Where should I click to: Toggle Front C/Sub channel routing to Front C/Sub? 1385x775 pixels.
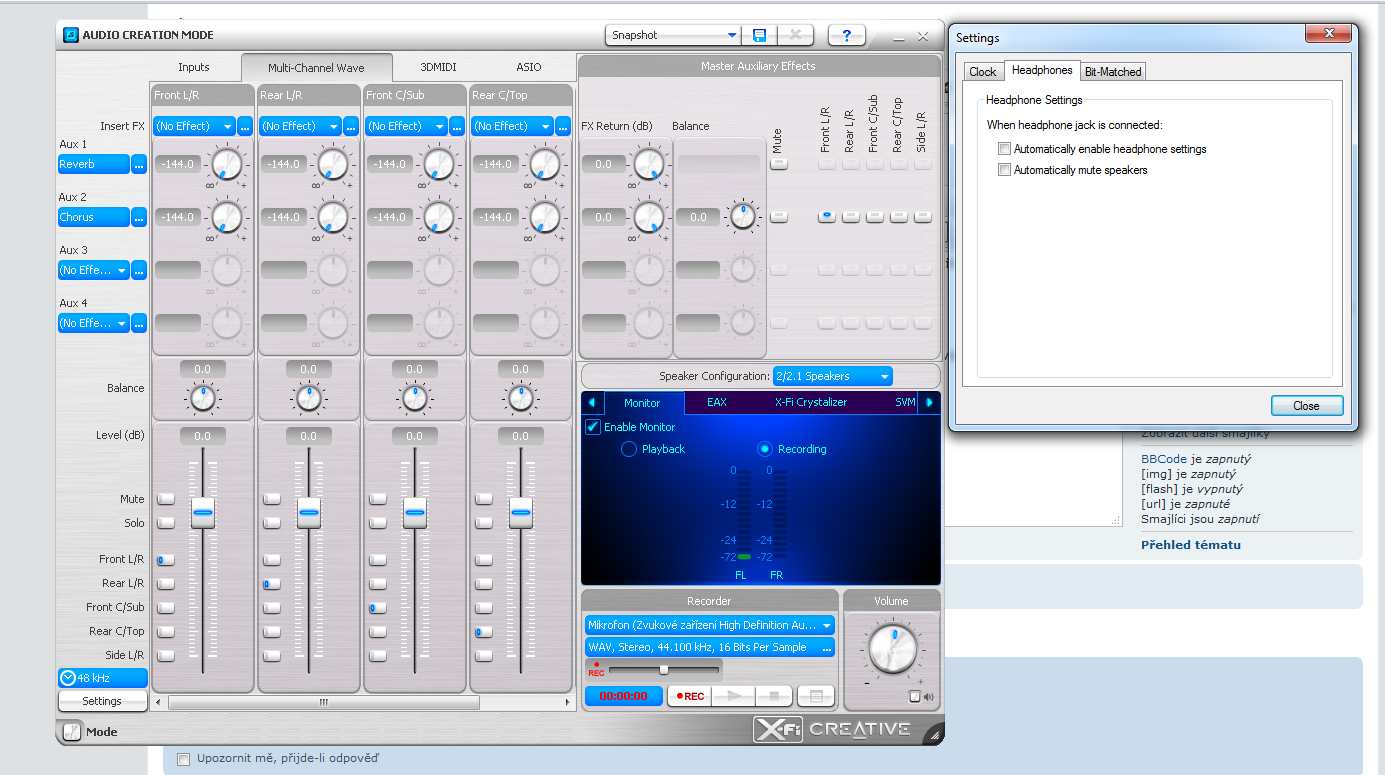pyautogui.click(x=378, y=607)
